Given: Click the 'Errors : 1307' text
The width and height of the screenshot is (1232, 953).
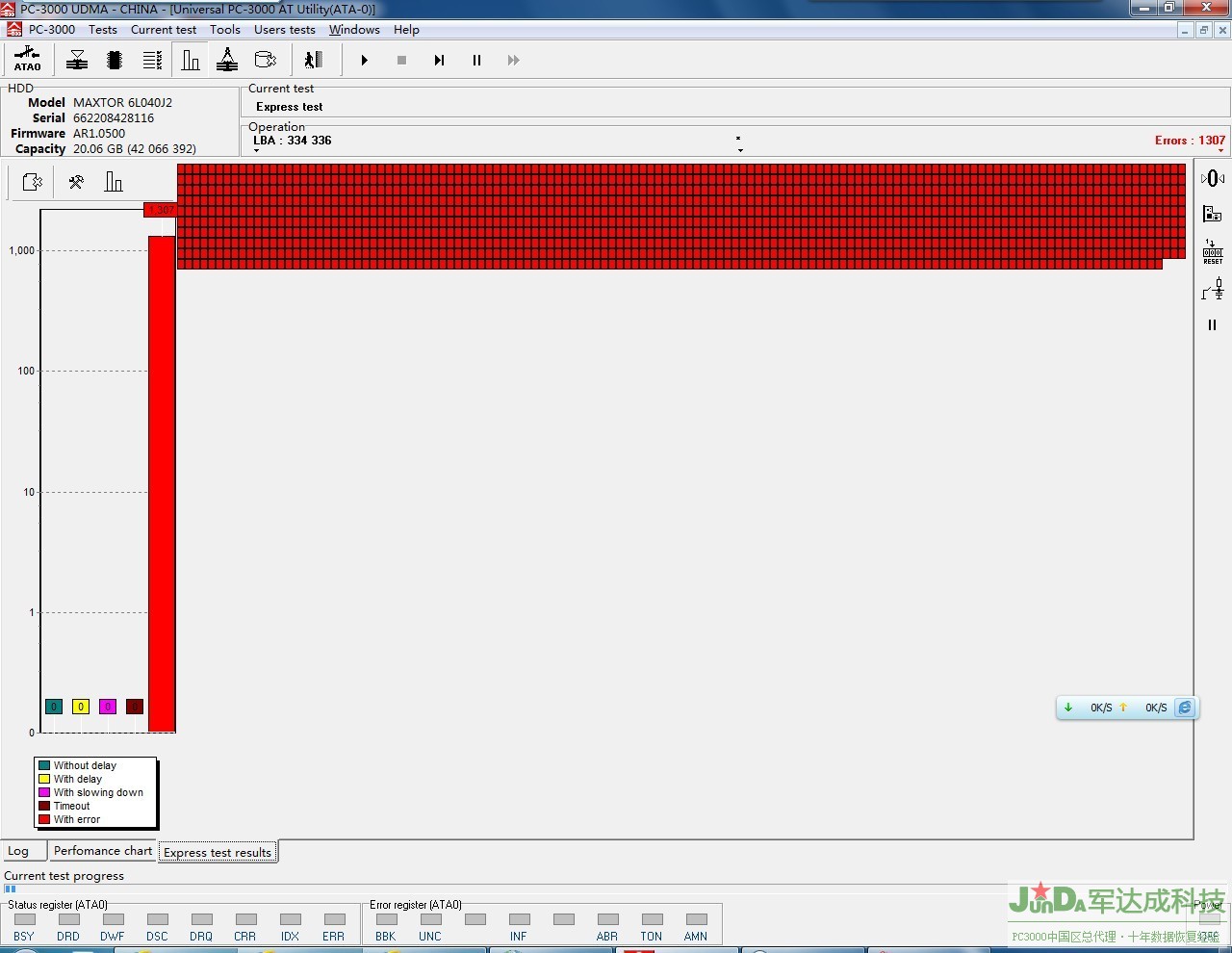Looking at the screenshot, I should coord(1191,141).
